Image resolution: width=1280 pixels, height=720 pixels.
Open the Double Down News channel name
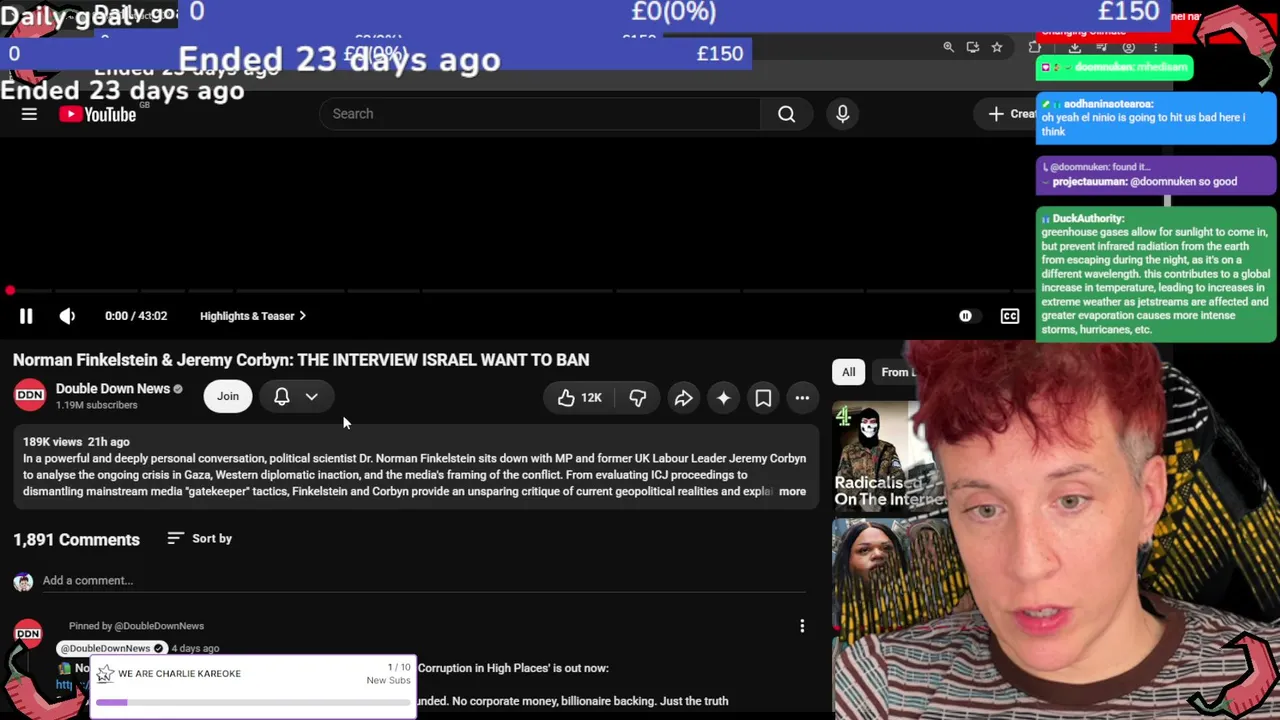113,388
